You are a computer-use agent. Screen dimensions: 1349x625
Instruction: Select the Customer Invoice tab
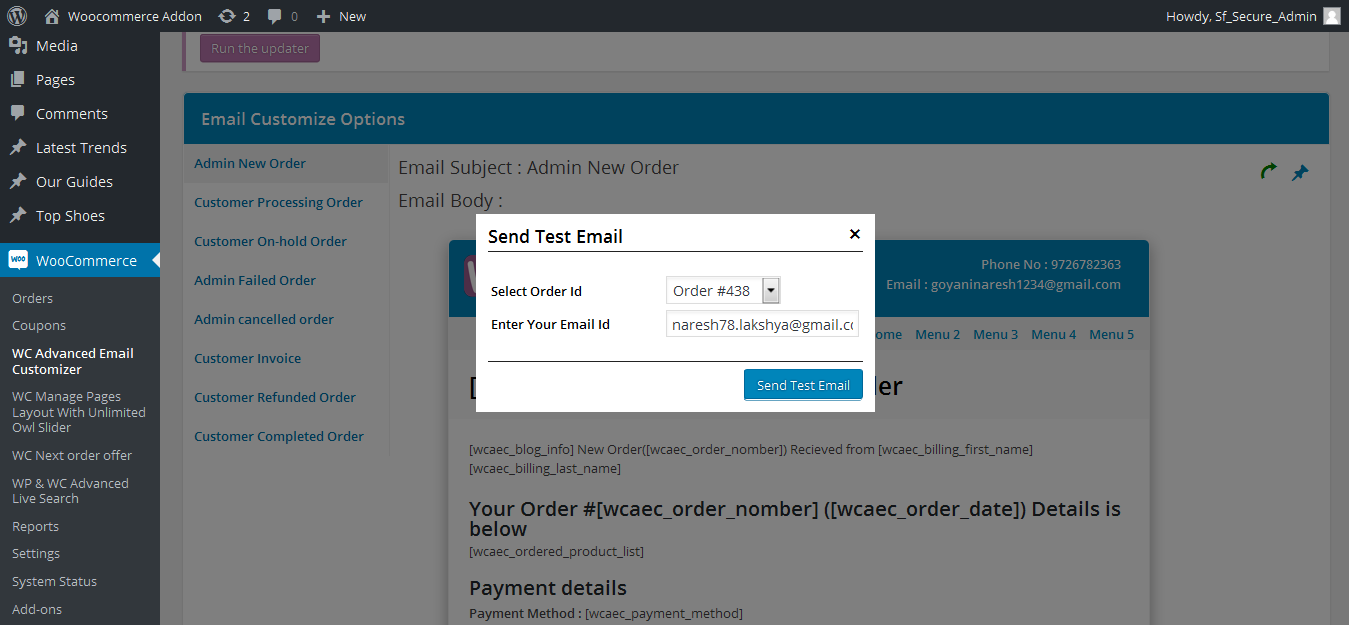coord(247,358)
